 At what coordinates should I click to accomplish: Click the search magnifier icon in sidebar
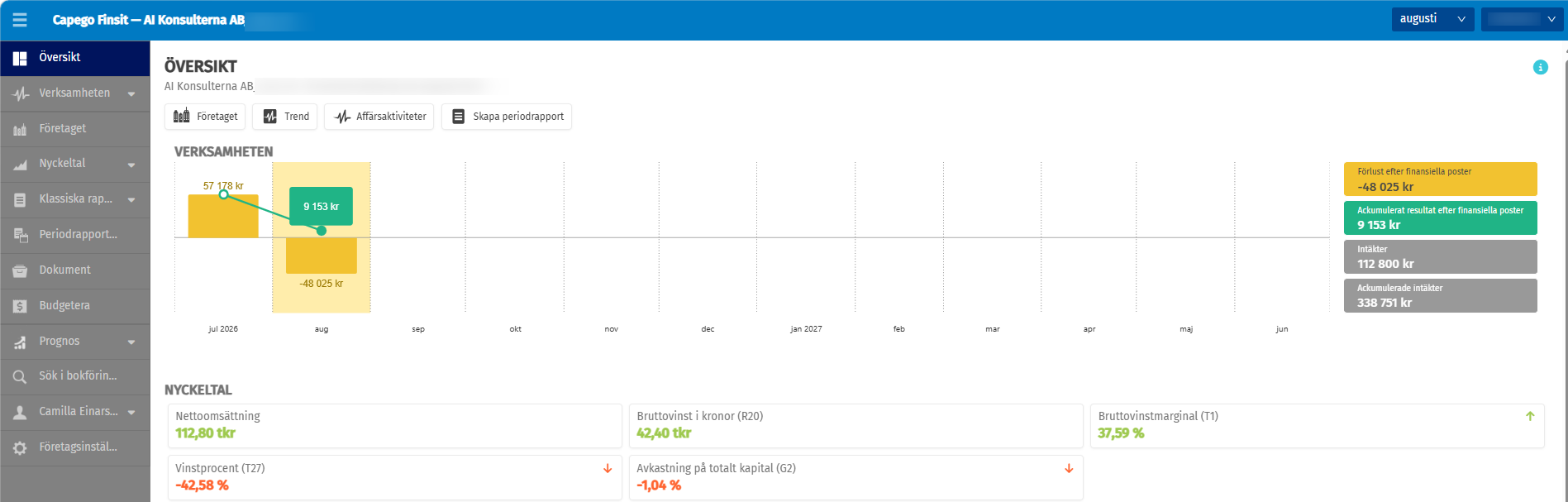click(20, 377)
